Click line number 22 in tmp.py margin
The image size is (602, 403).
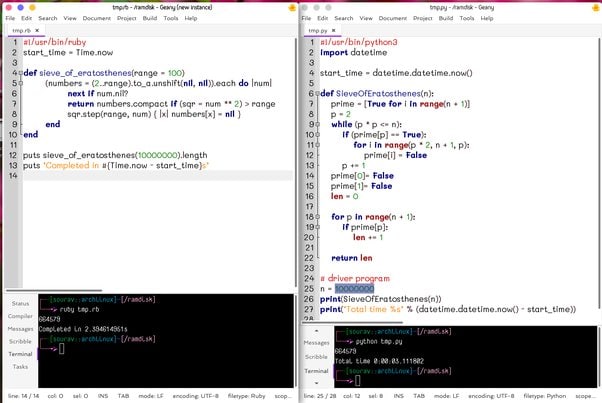pos(309,258)
